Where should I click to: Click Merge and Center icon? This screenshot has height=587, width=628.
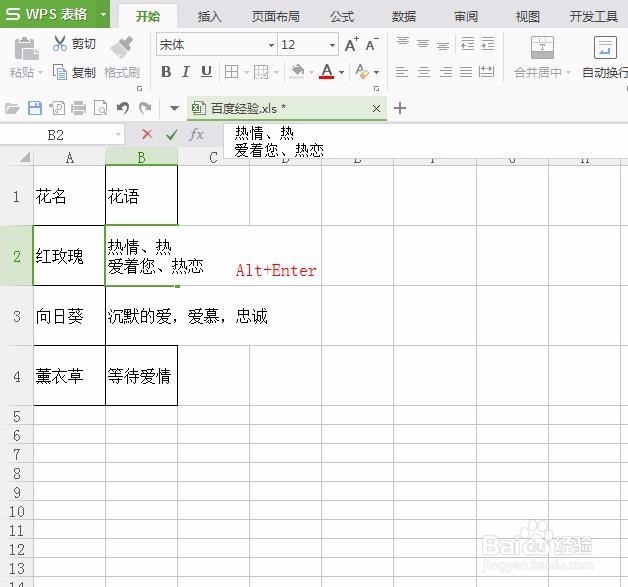pos(542,47)
